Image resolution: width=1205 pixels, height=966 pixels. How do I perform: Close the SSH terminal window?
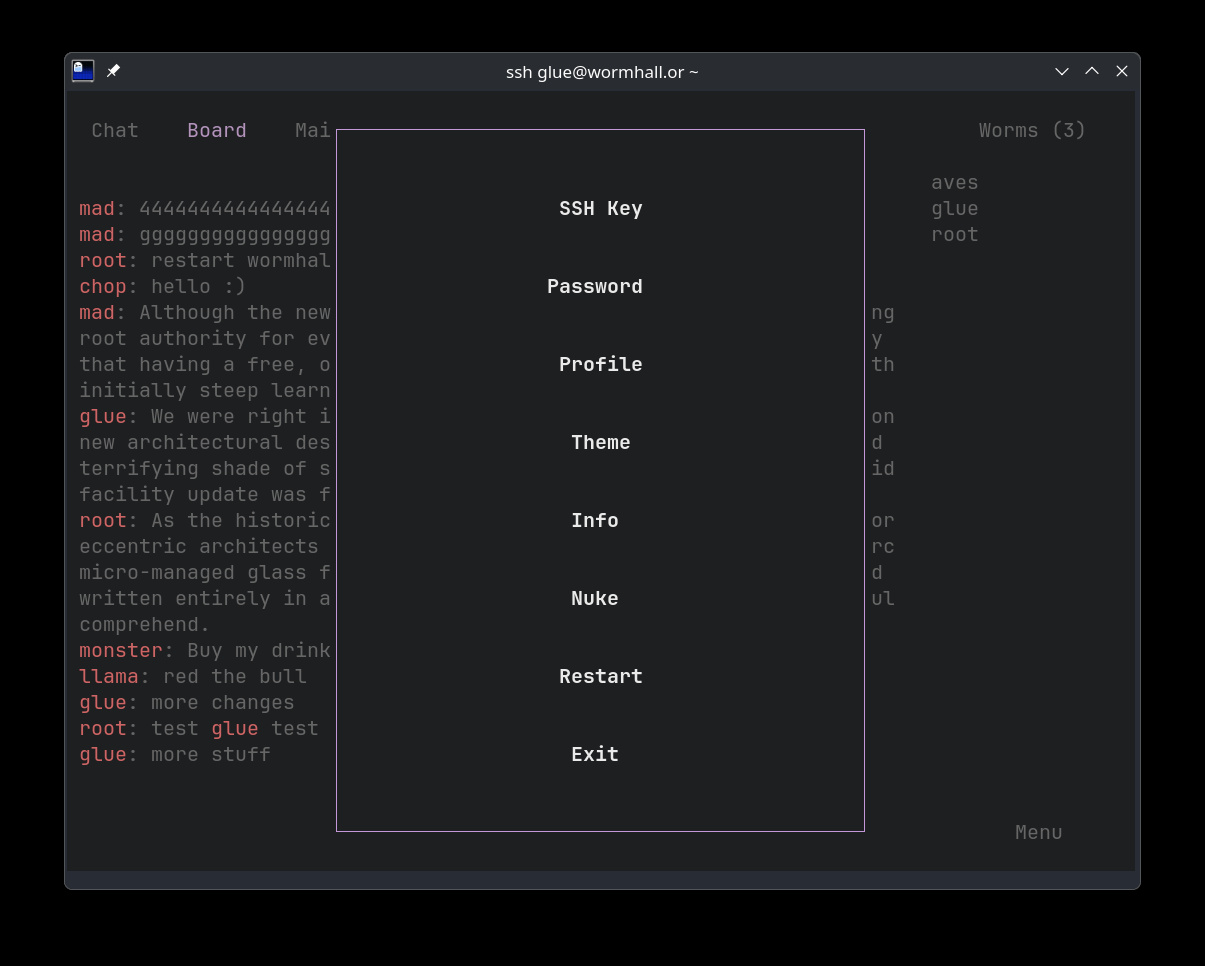tap(1122, 71)
